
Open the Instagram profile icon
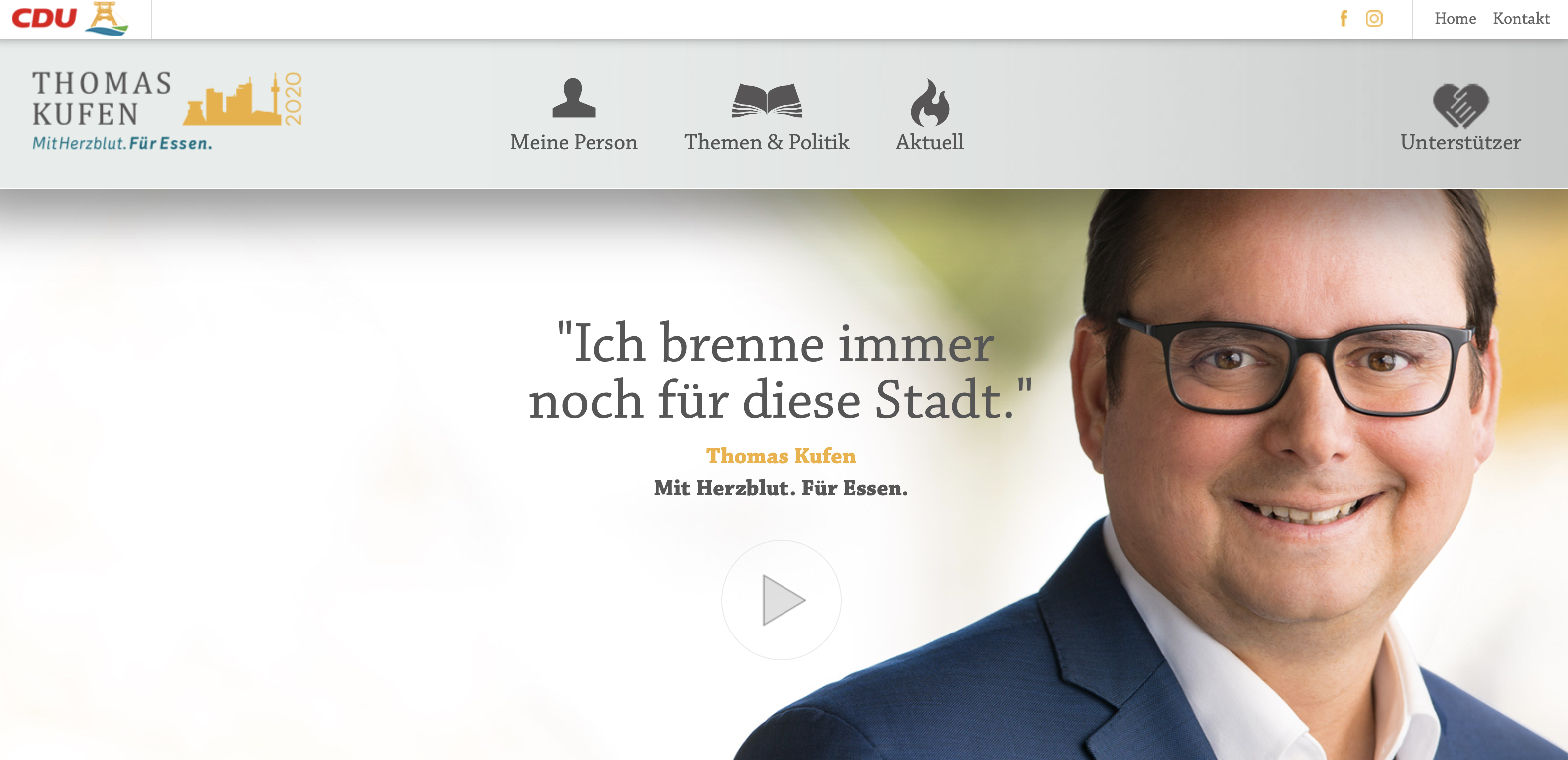click(1374, 19)
